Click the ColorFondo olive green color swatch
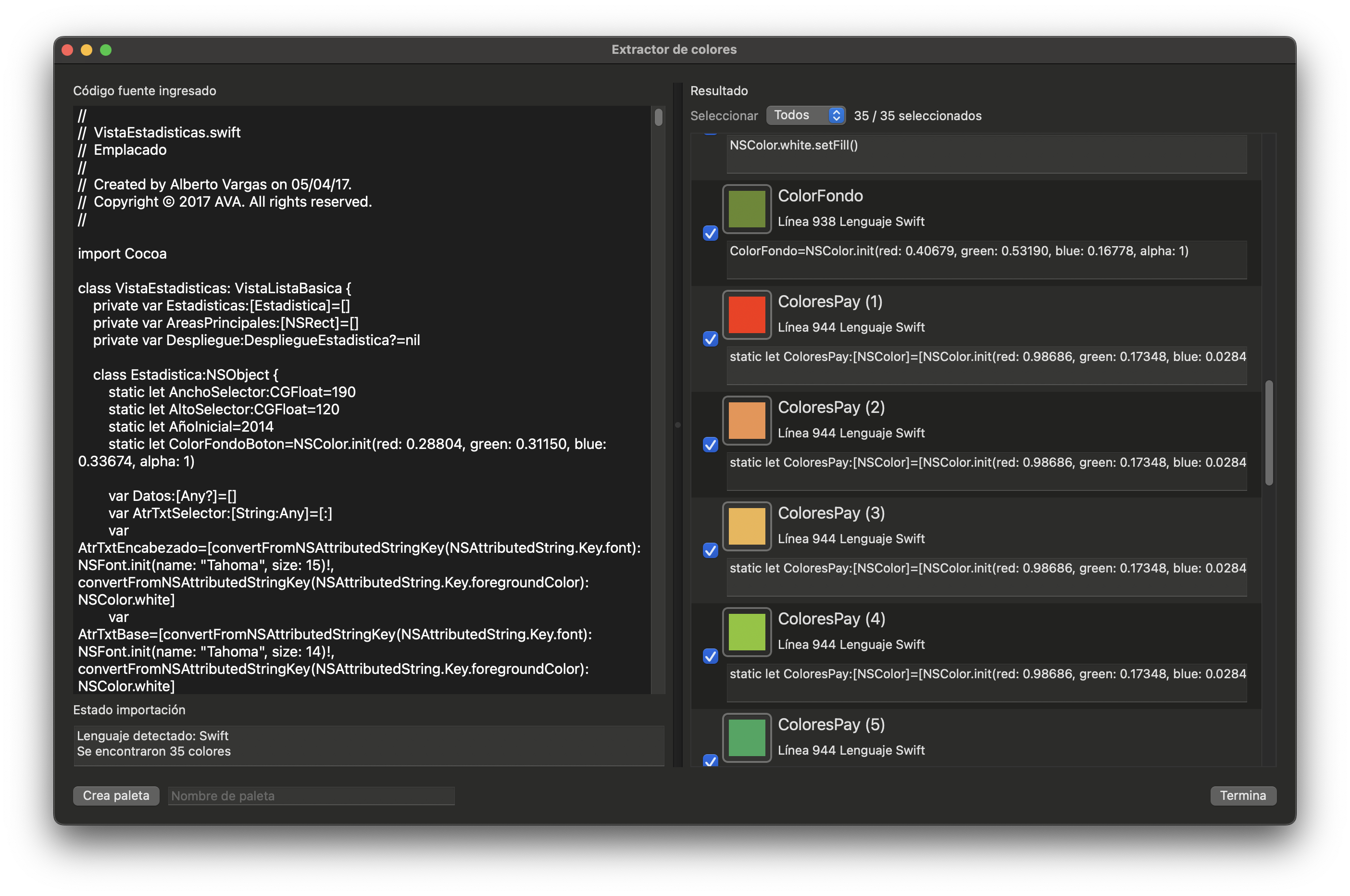 click(x=747, y=209)
